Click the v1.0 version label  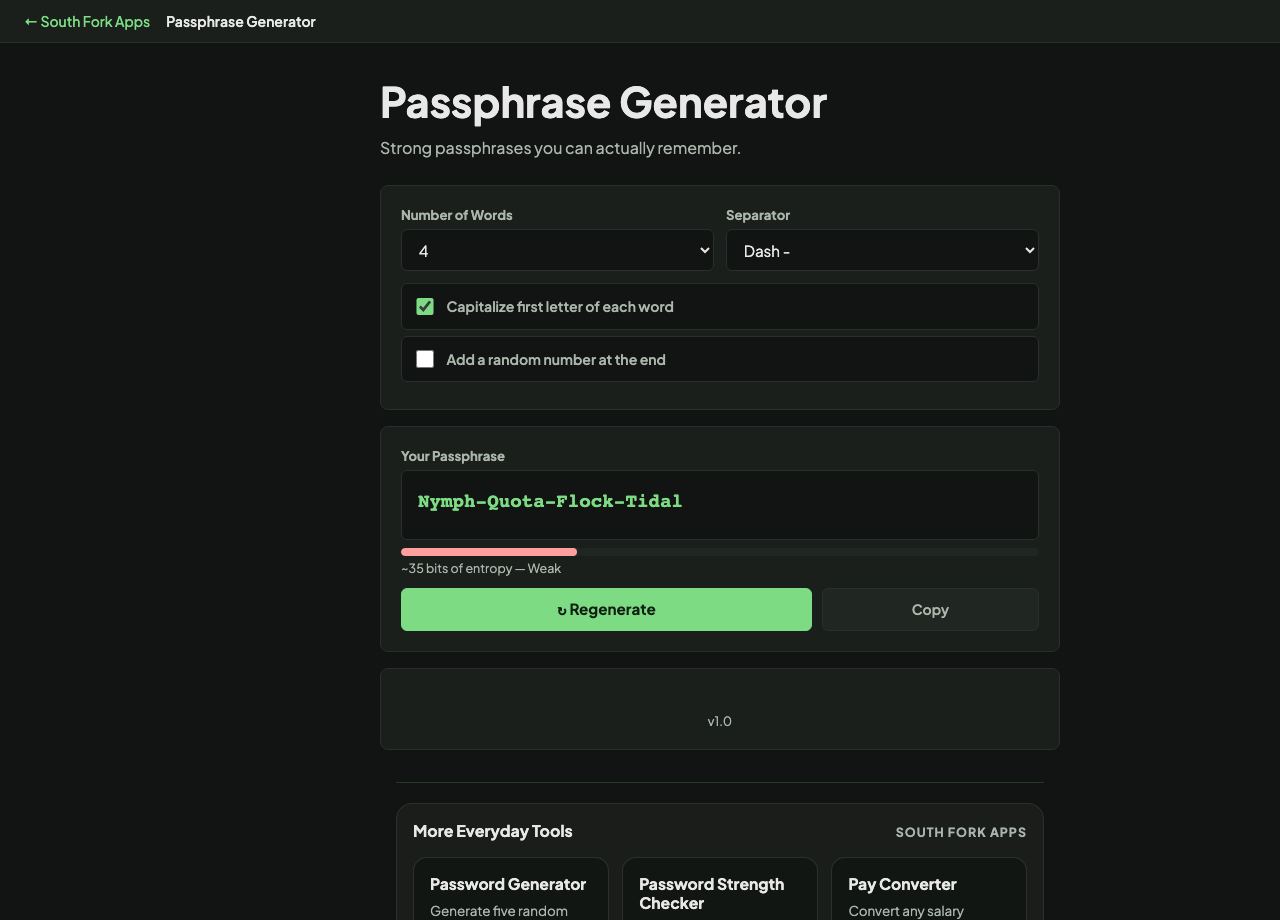[x=720, y=721]
